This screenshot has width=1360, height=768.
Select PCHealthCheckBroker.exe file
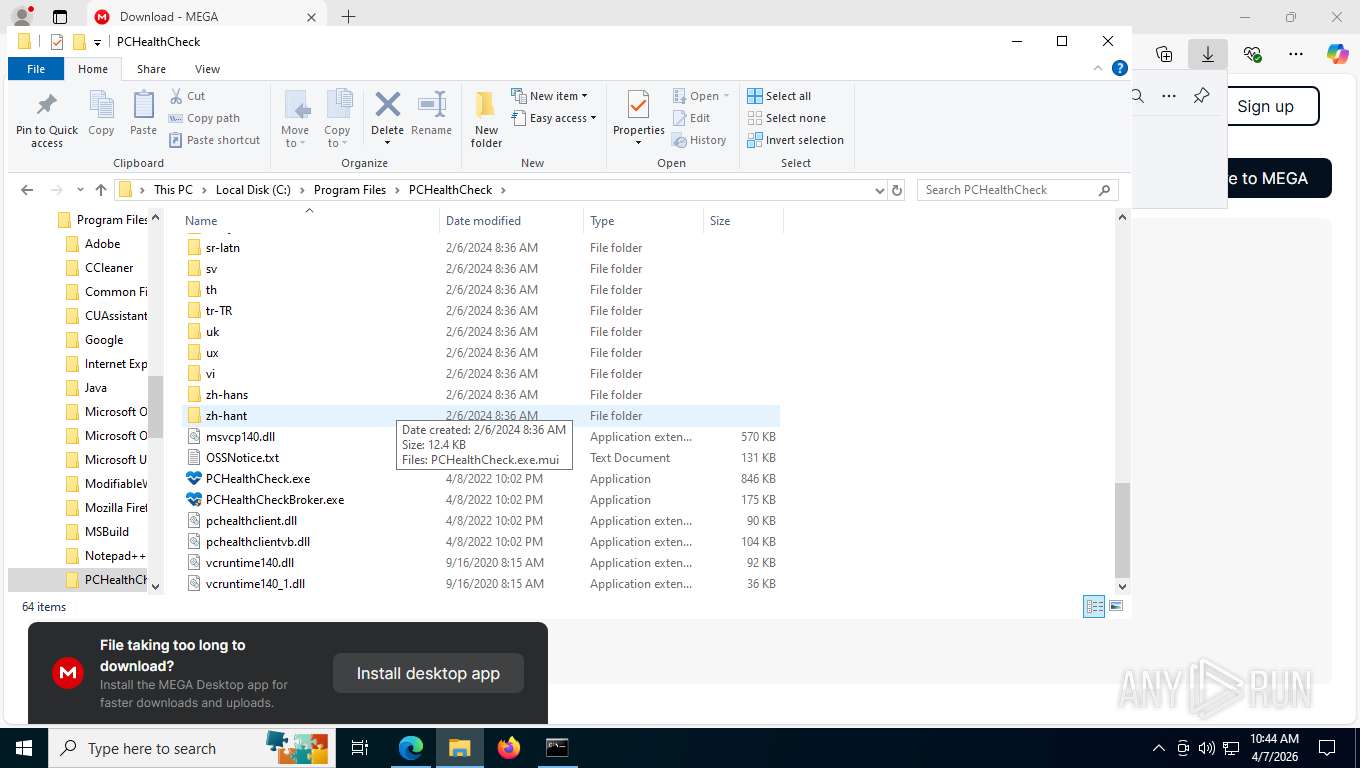click(275, 500)
